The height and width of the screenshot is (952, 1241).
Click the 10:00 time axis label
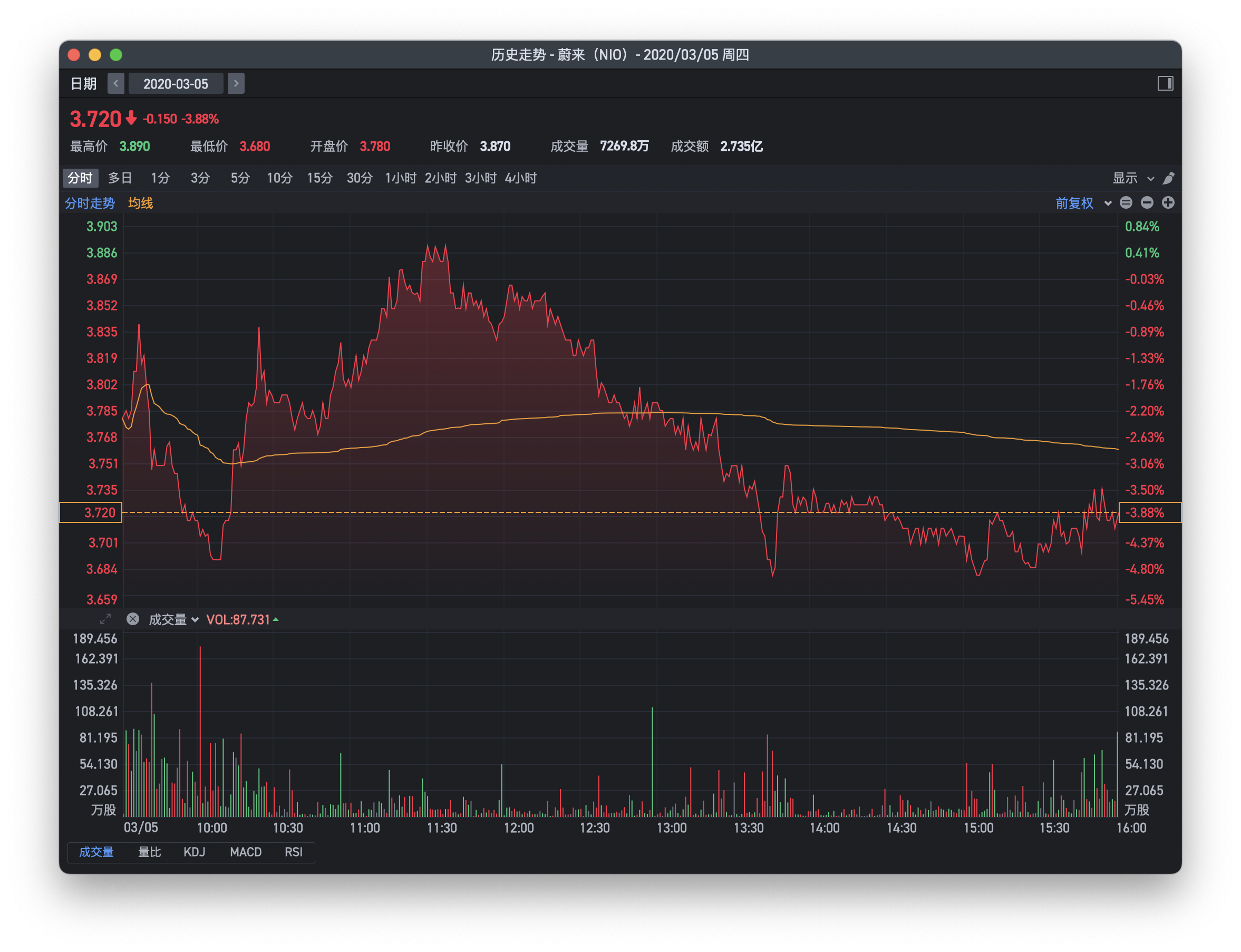tap(211, 828)
